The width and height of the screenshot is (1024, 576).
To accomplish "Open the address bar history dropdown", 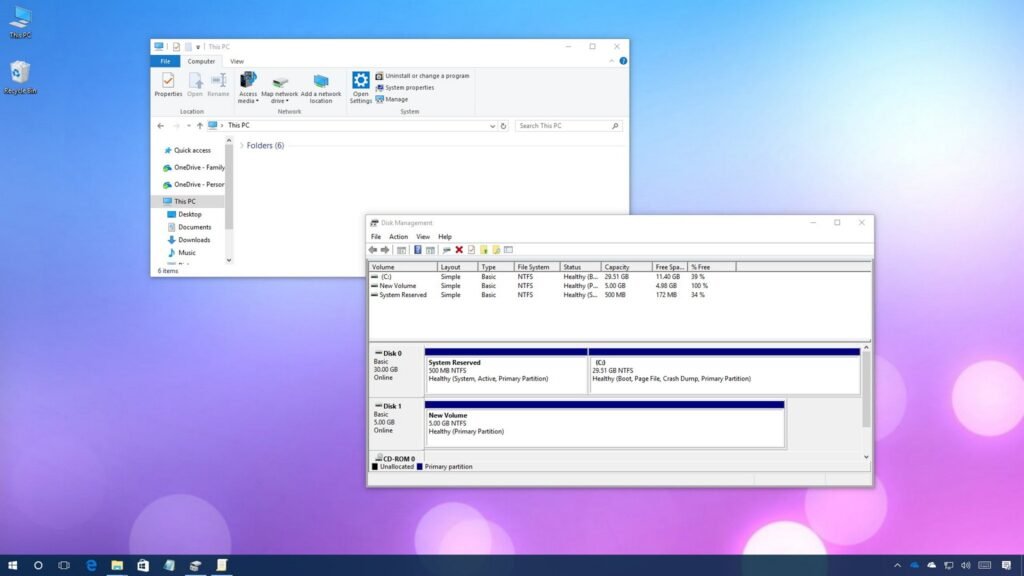I will (492, 126).
